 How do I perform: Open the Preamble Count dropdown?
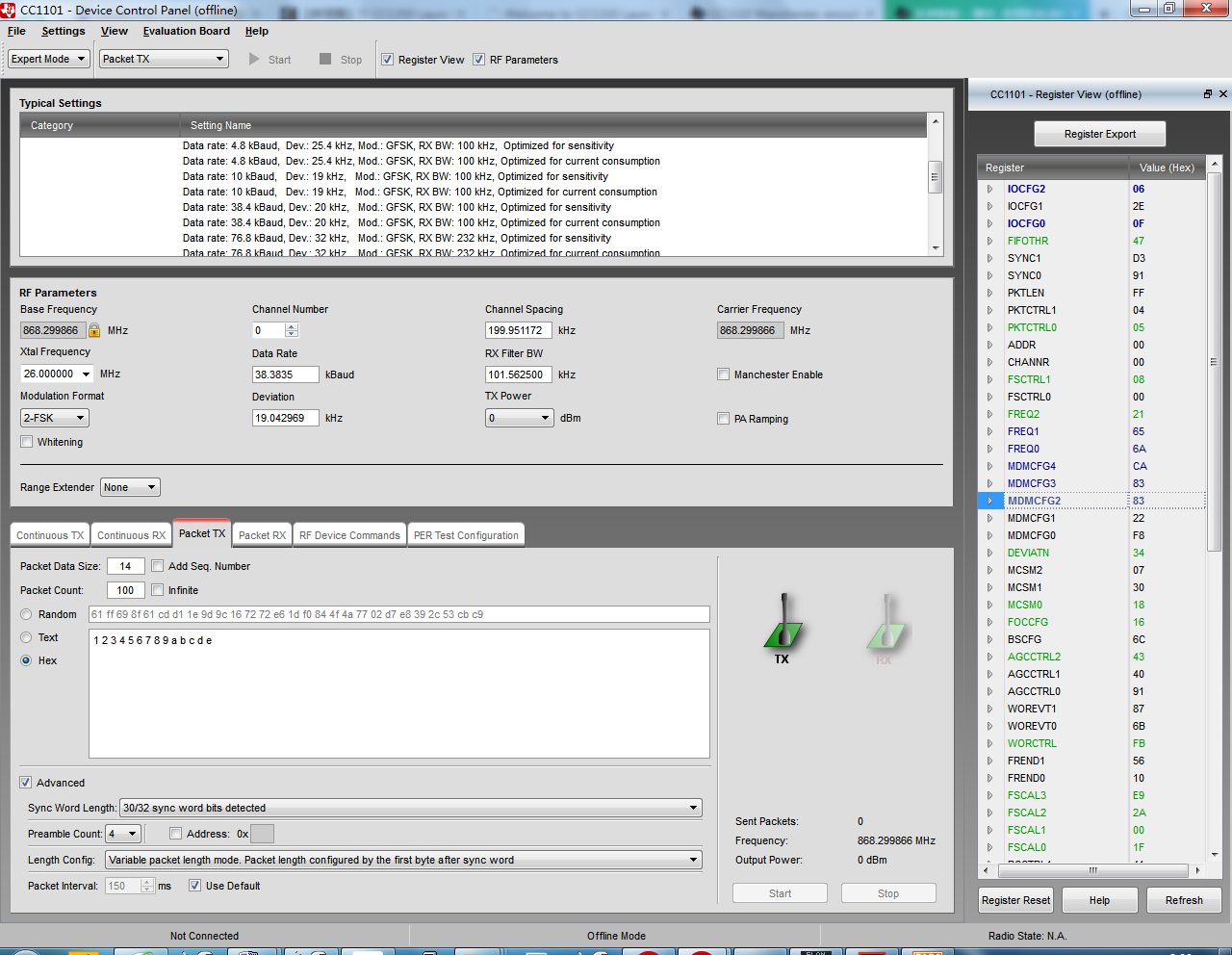[x=123, y=834]
